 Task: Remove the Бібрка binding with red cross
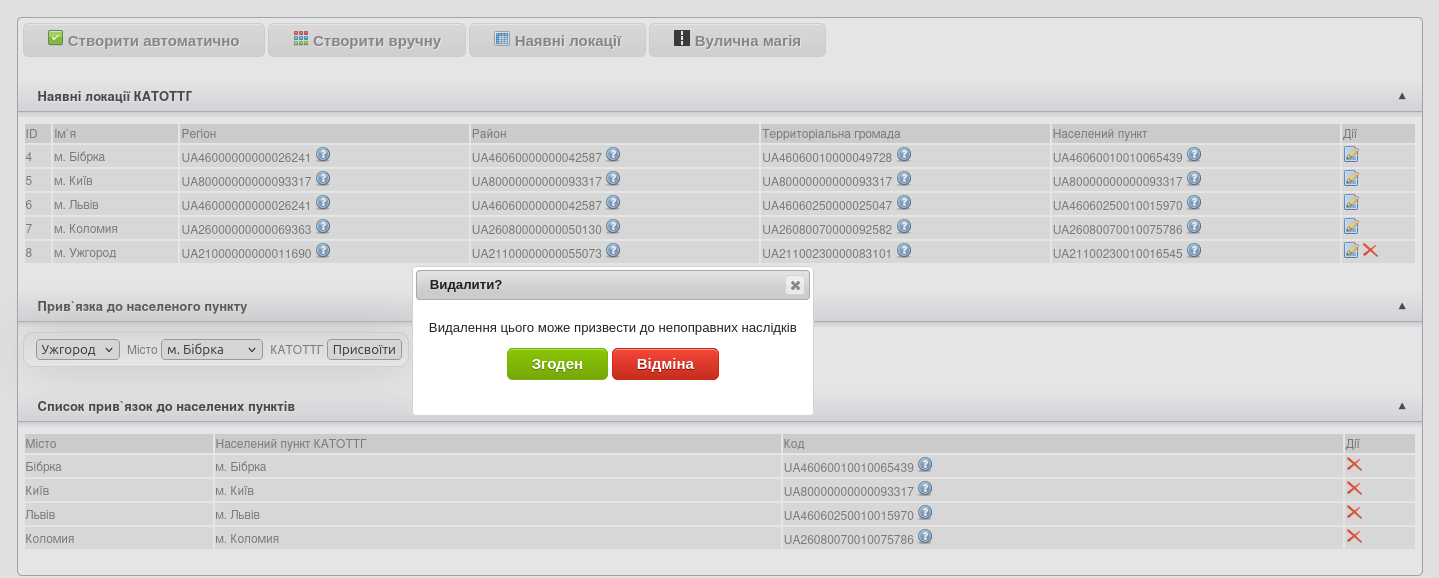(1354, 465)
